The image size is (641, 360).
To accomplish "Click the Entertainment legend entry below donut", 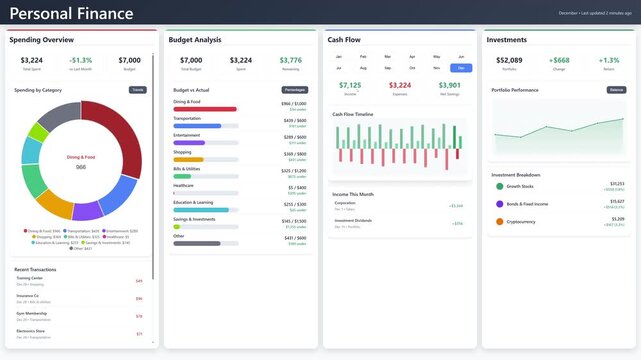I will coord(120,231).
